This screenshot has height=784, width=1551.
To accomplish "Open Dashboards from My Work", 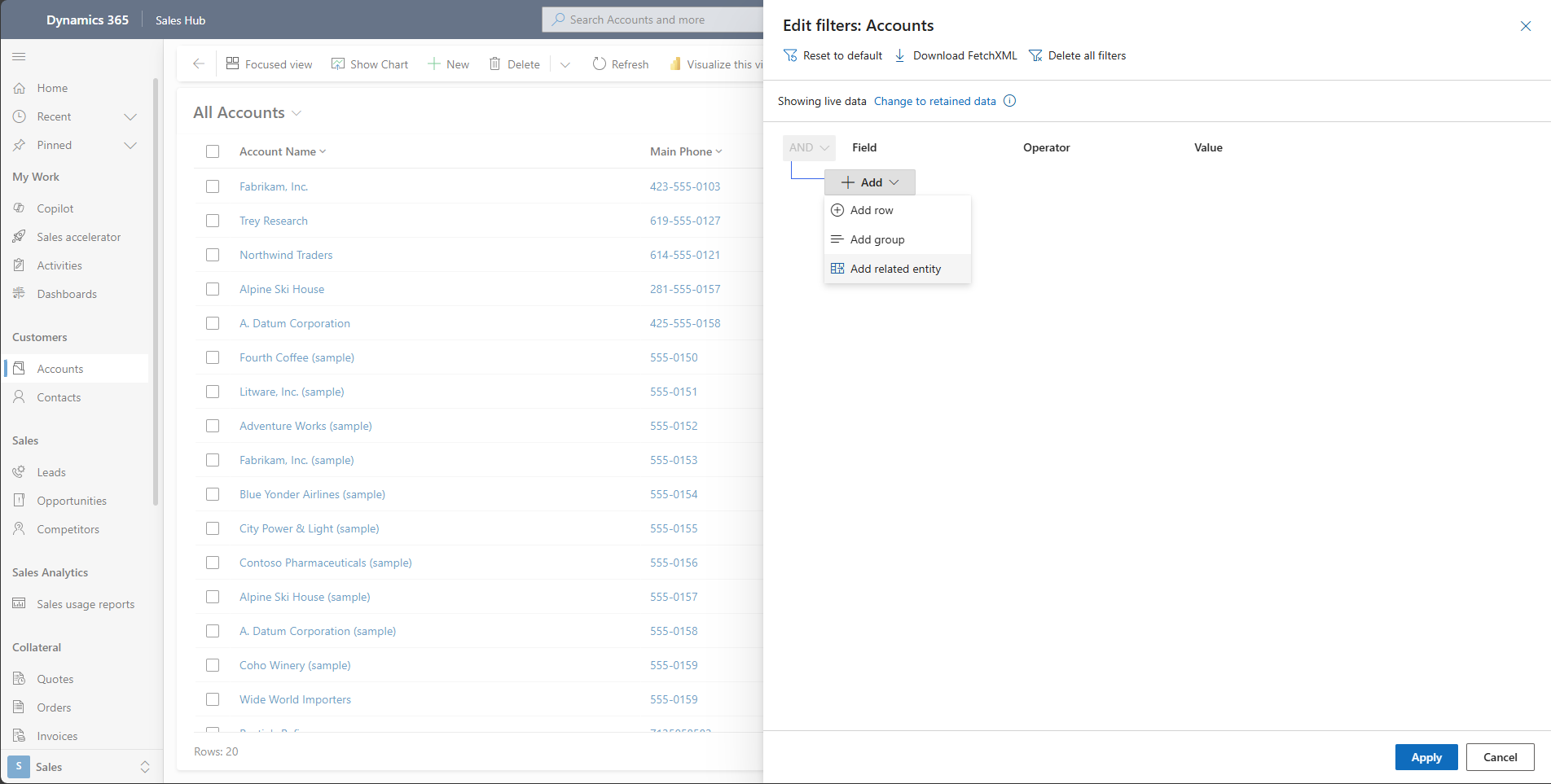I will [x=67, y=293].
